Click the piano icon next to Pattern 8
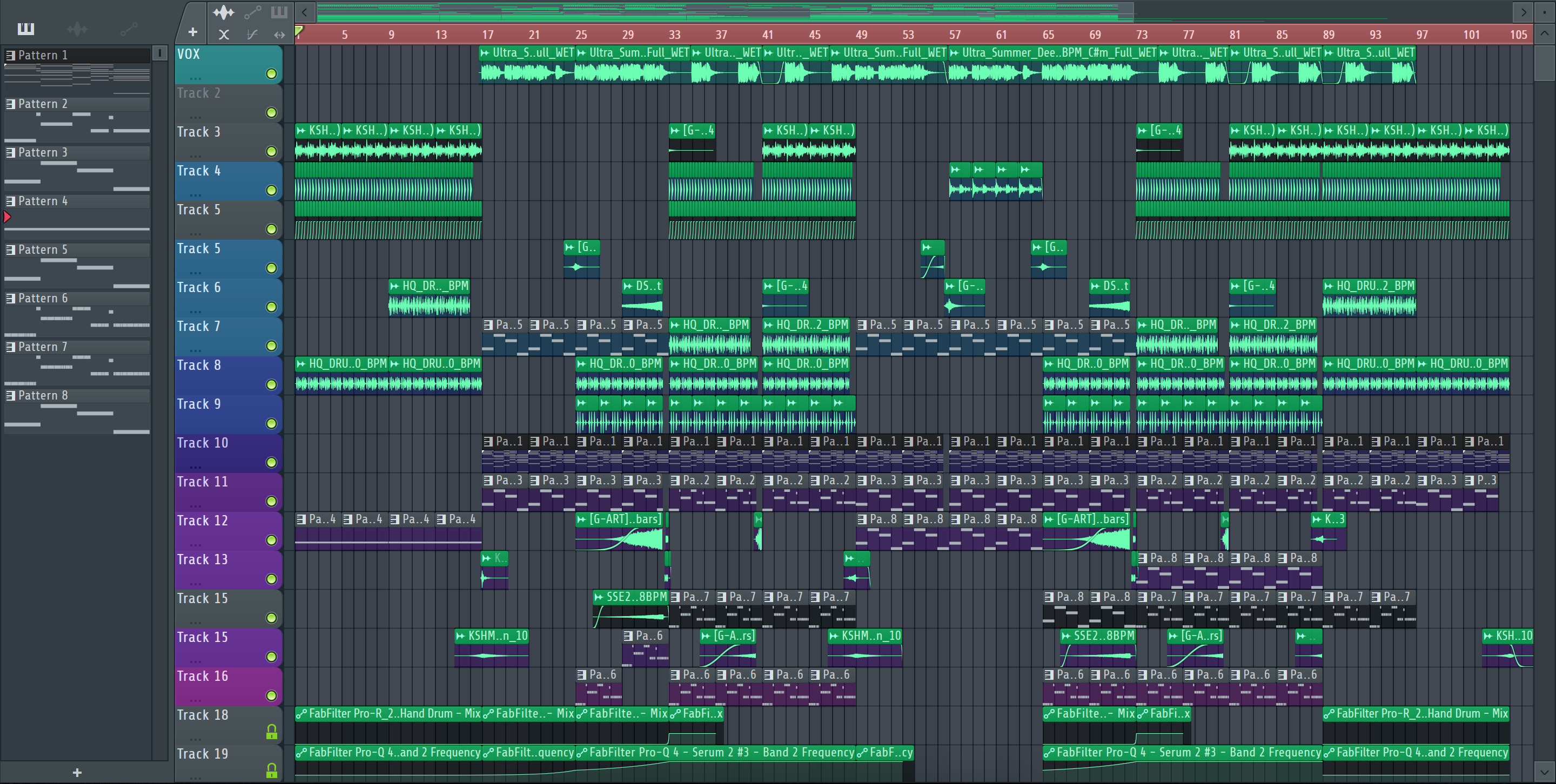The width and height of the screenshot is (1556, 784). (10, 395)
